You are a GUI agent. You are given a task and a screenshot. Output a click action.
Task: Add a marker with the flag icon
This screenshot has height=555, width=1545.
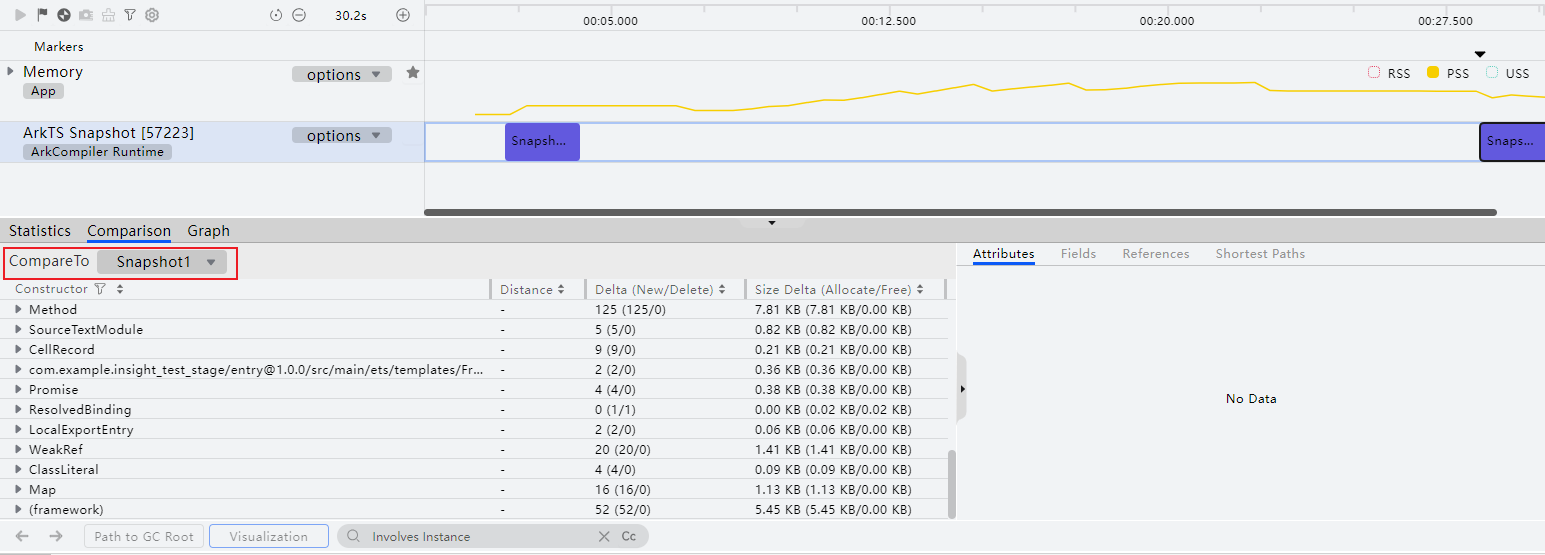(x=42, y=15)
